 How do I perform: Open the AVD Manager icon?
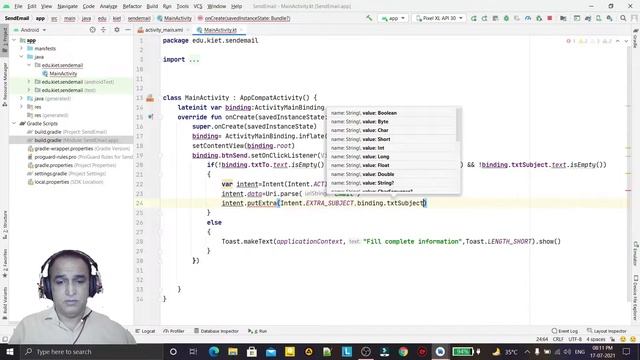tap(599, 18)
